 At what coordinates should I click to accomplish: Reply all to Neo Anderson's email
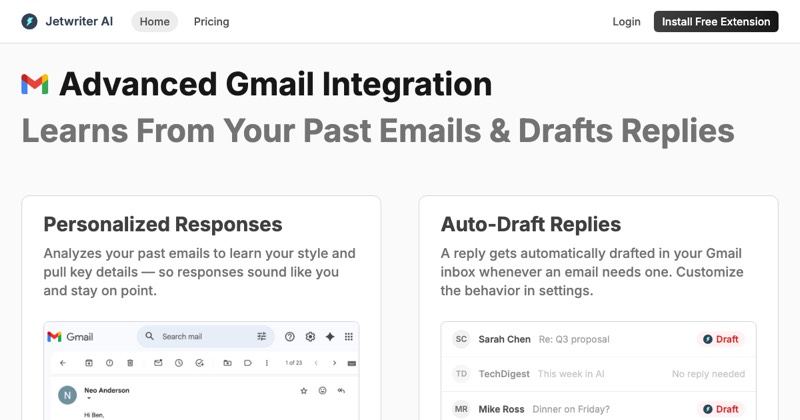click(341, 390)
